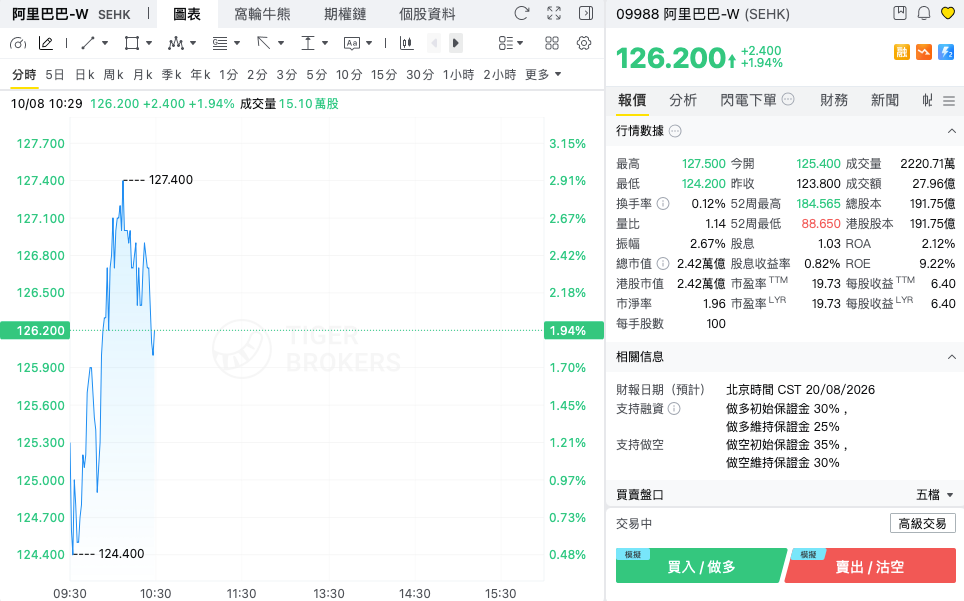This screenshot has height=601, width=964.
Task: Open 五檔 order book depth dropdown
Action: tap(934, 495)
